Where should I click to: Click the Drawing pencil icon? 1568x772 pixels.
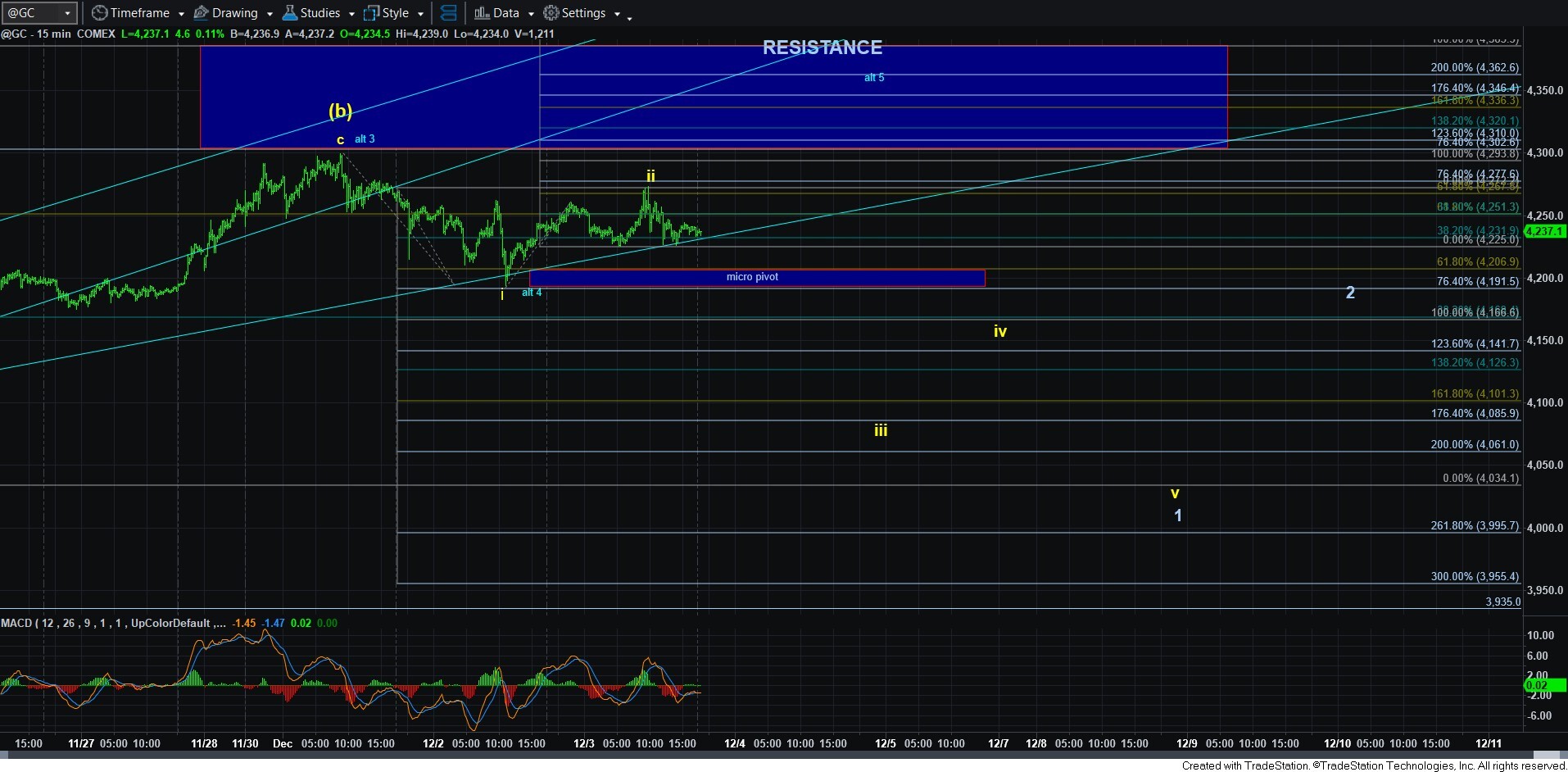tap(201, 13)
